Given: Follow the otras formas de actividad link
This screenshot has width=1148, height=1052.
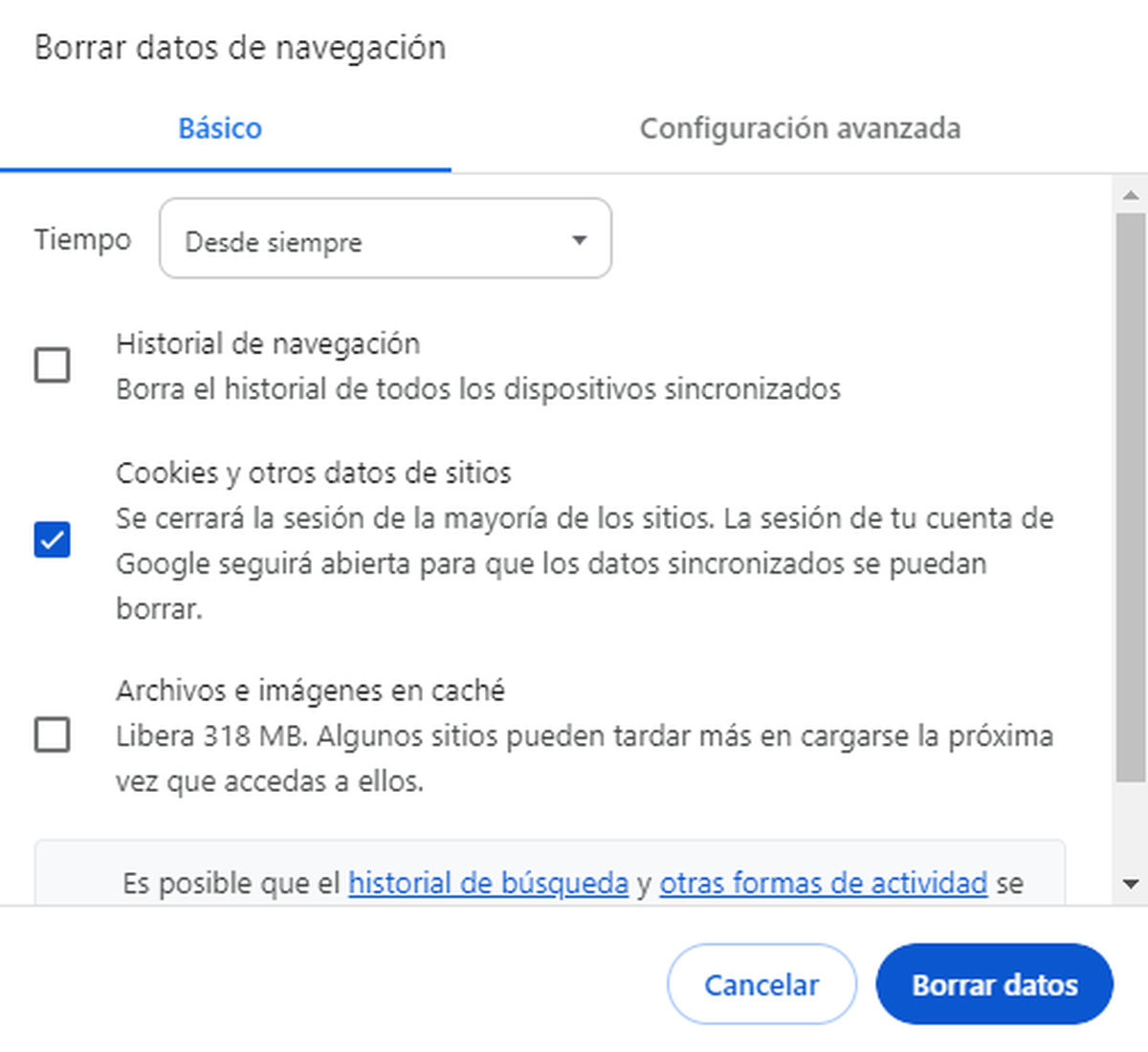Looking at the screenshot, I should (x=823, y=883).
